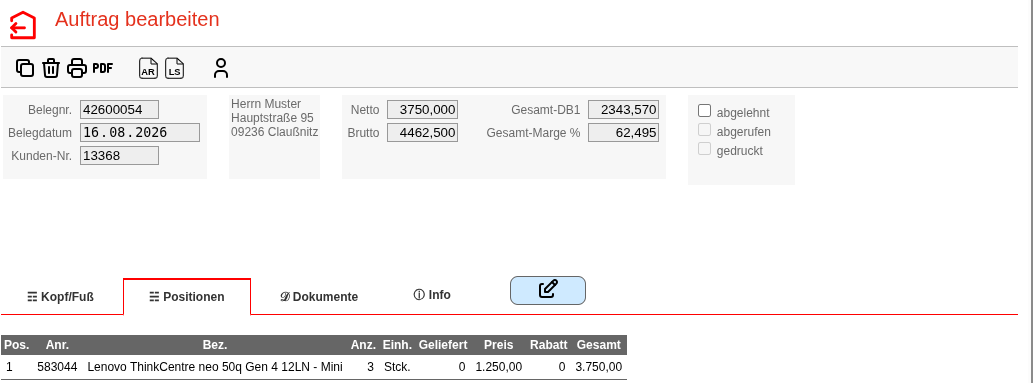Click the address text '09236 Claußnitz'

click(x=275, y=132)
